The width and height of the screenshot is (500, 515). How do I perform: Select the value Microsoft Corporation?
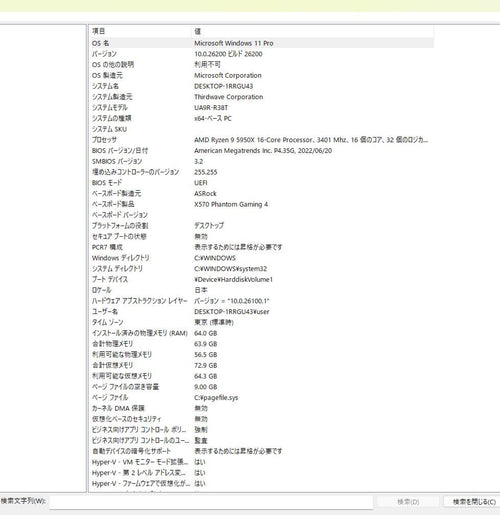tap(228, 75)
